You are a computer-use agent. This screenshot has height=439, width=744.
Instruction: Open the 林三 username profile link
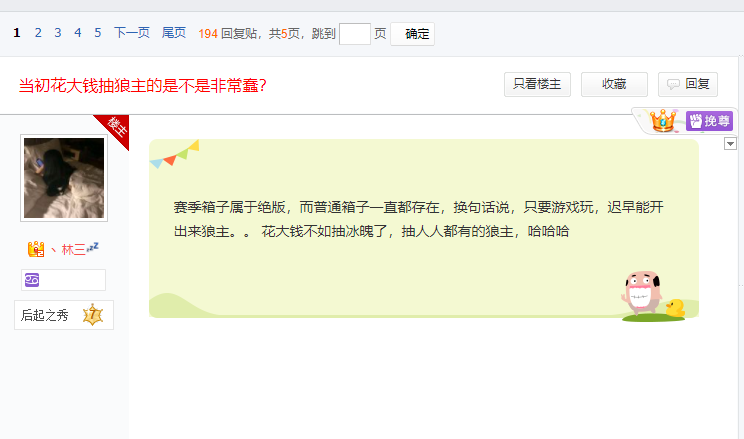pyautogui.click(x=74, y=249)
